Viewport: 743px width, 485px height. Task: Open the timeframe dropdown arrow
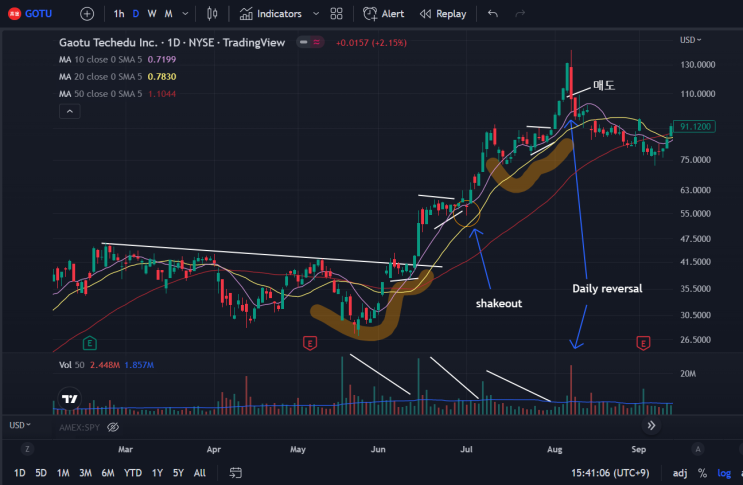pos(185,14)
